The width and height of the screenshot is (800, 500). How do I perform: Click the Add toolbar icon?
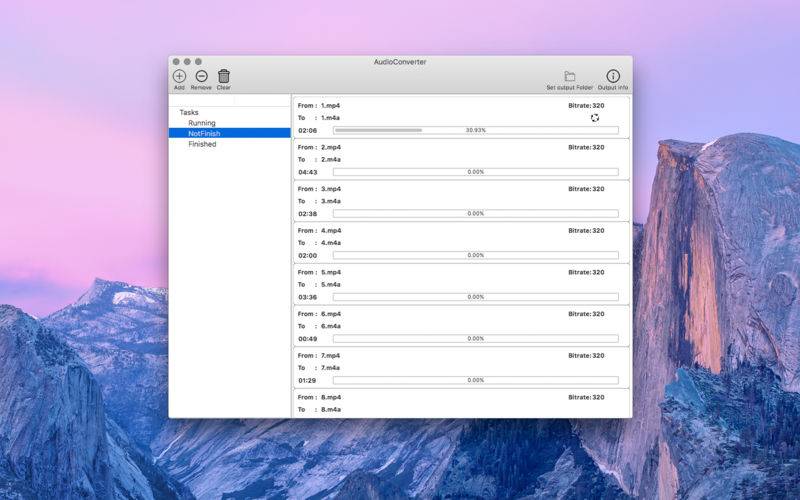pos(179,76)
